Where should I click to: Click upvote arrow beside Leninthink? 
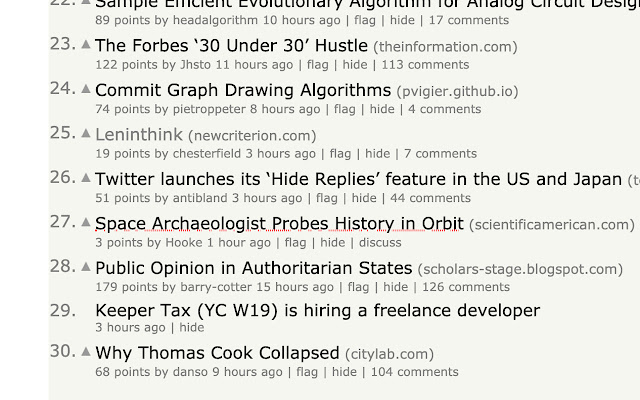(86, 133)
